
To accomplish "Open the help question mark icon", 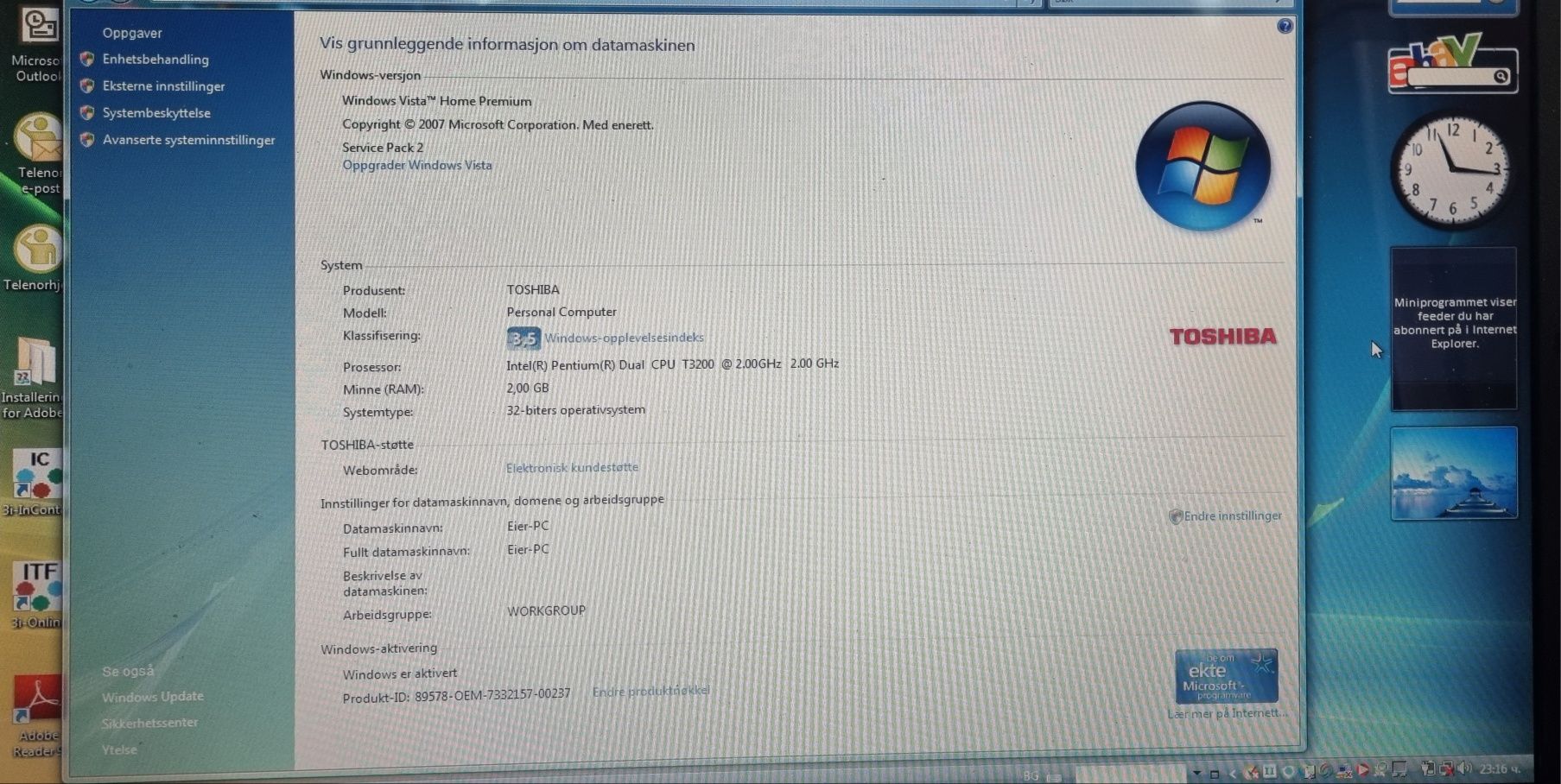I will [1285, 26].
